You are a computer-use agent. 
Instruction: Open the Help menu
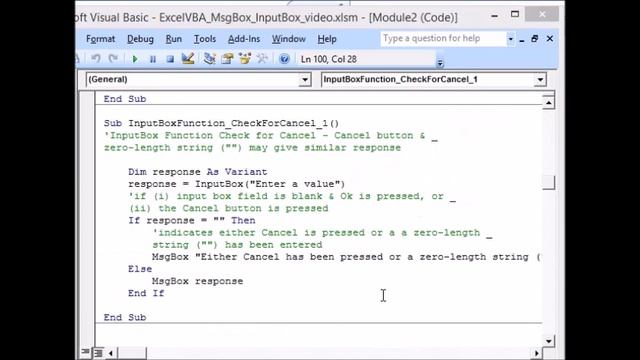(x=327, y=39)
